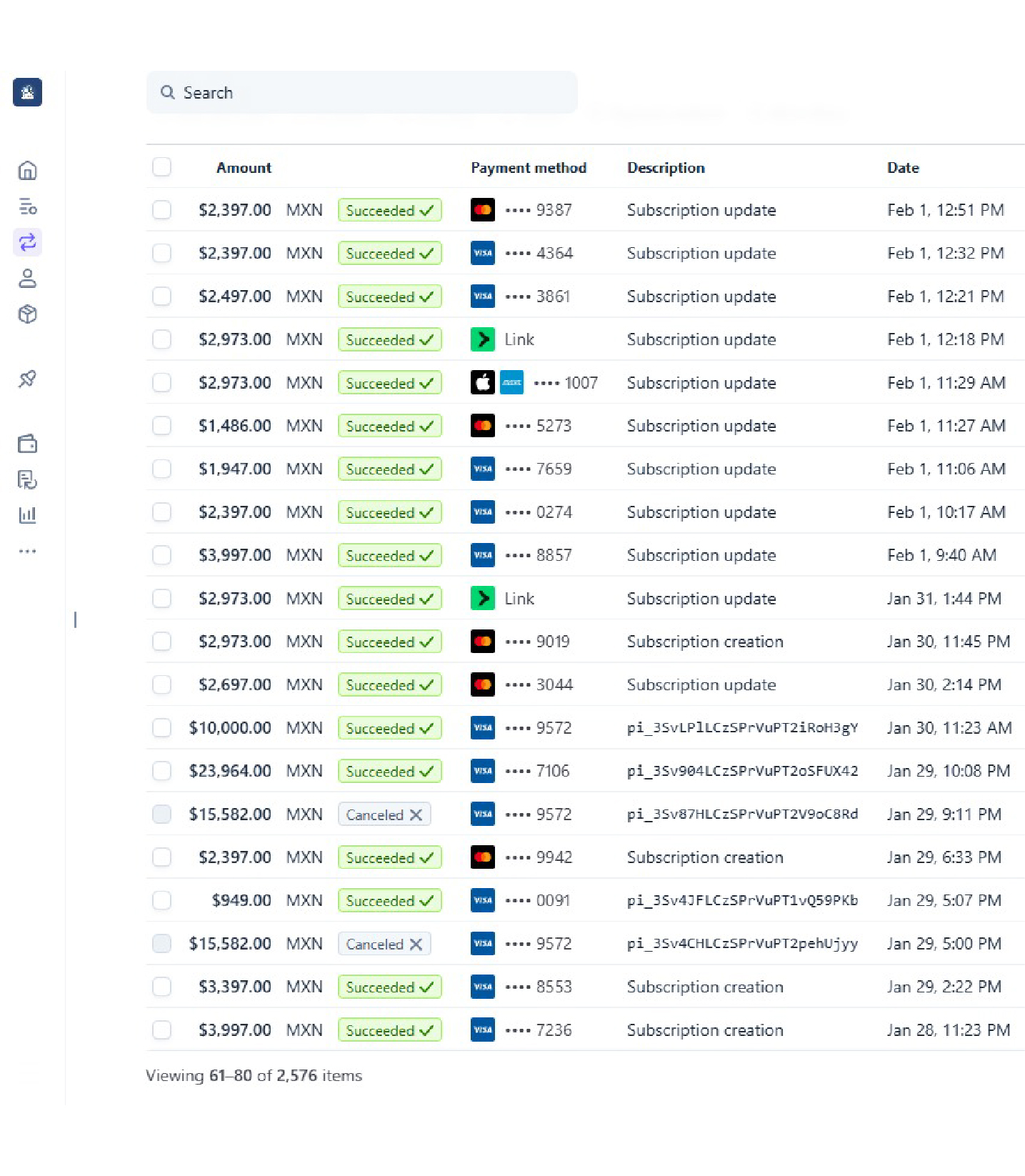Click the pin icon in the sidebar
Image resolution: width=1025 pixels, height=1176 pixels.
tap(27, 379)
